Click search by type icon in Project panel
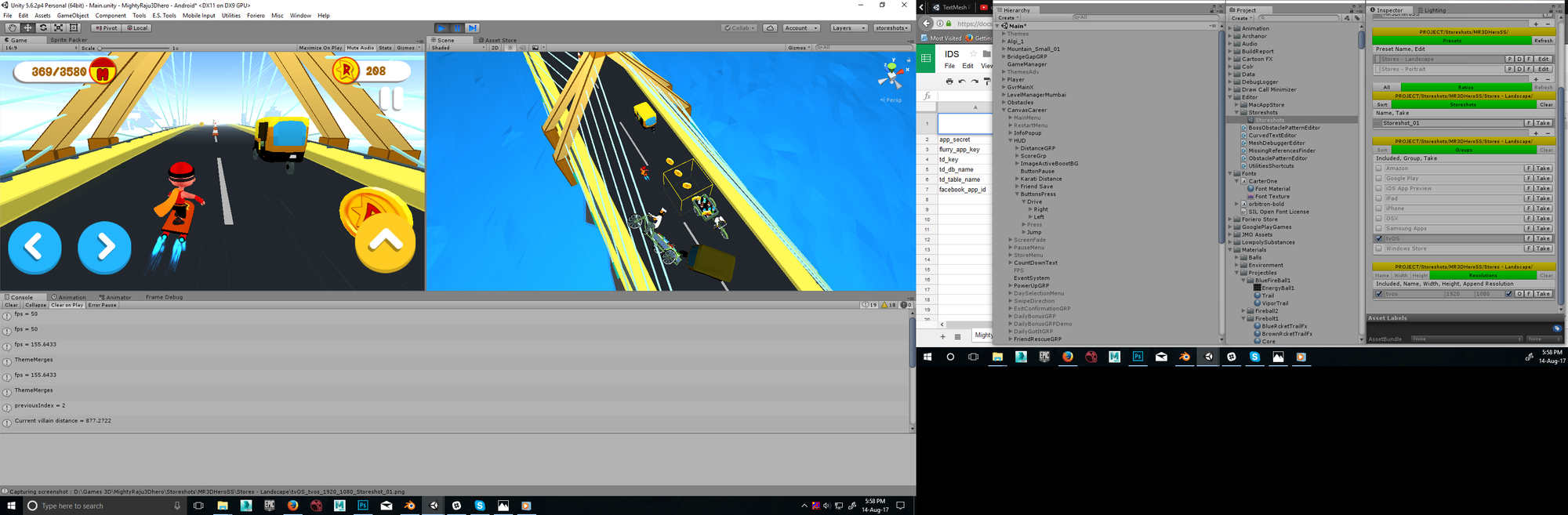The width and height of the screenshot is (1568, 515). click(1347, 18)
